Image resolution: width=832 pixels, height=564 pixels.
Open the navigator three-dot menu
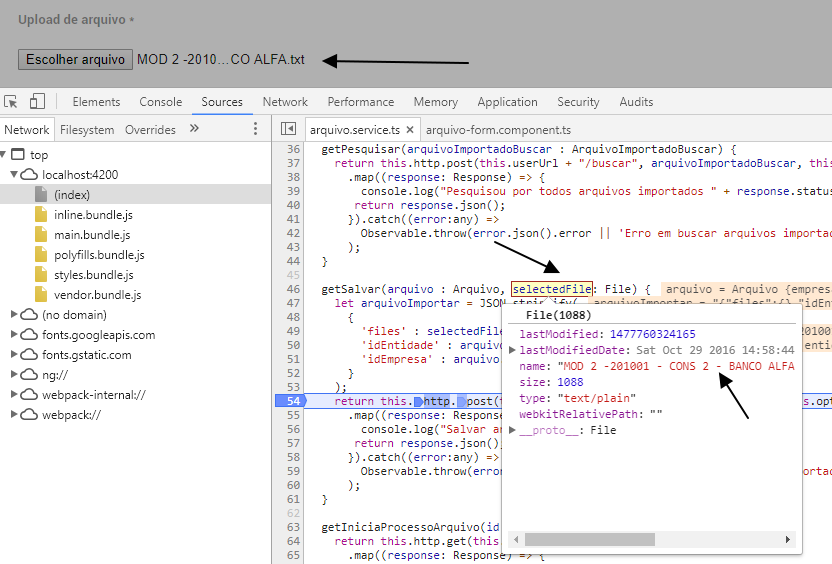[x=255, y=128]
